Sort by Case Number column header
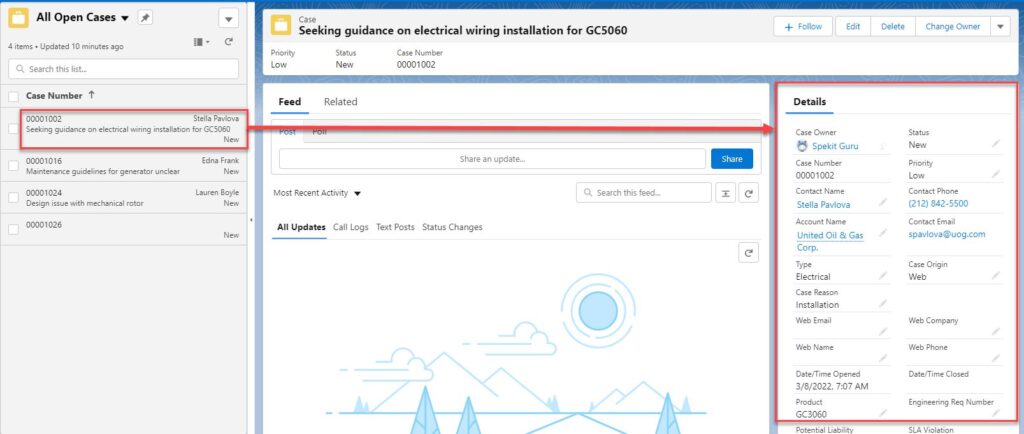Screen dimensions: 1024x434 pyautogui.click(x=54, y=95)
